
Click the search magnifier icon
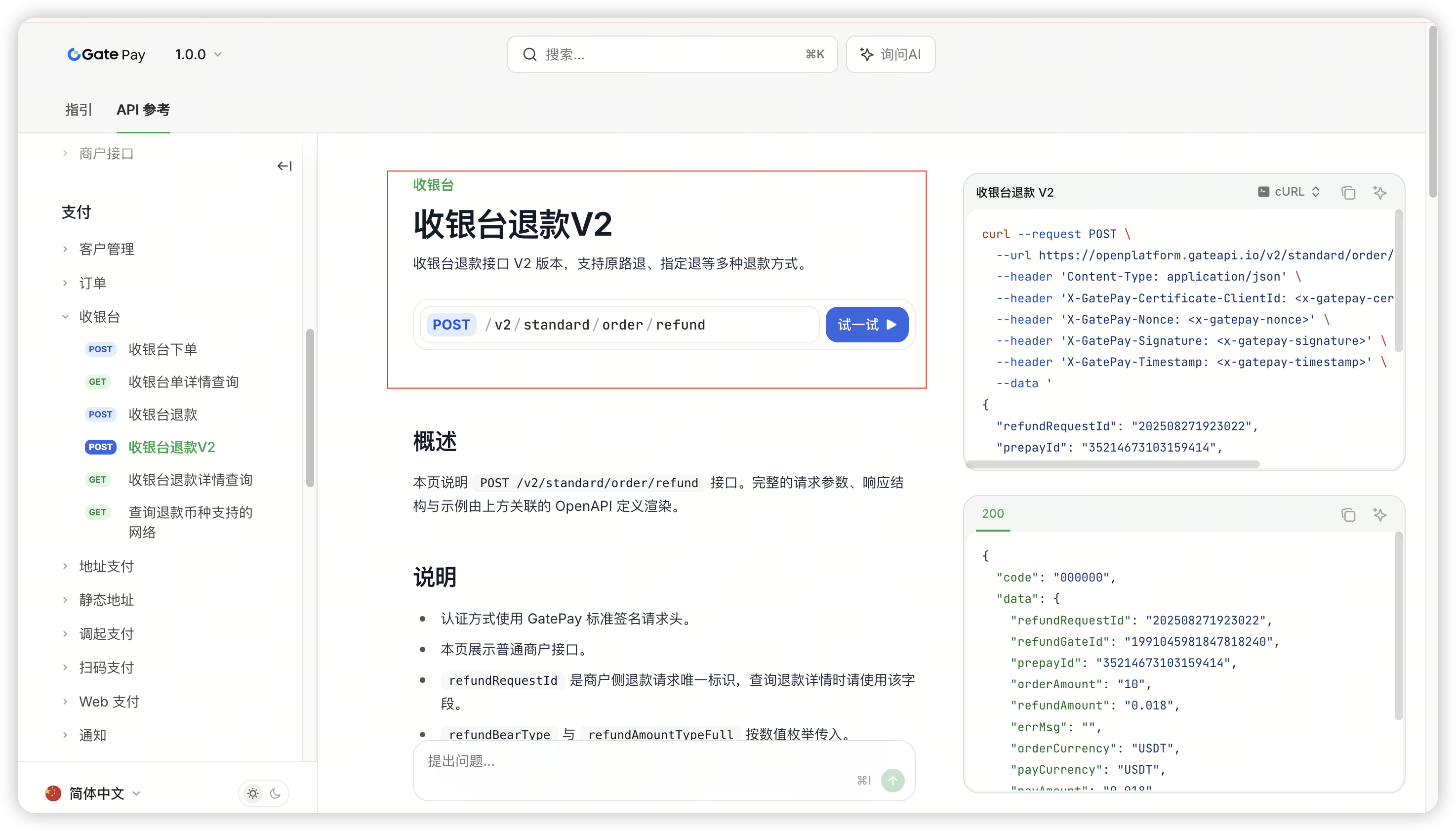point(529,54)
